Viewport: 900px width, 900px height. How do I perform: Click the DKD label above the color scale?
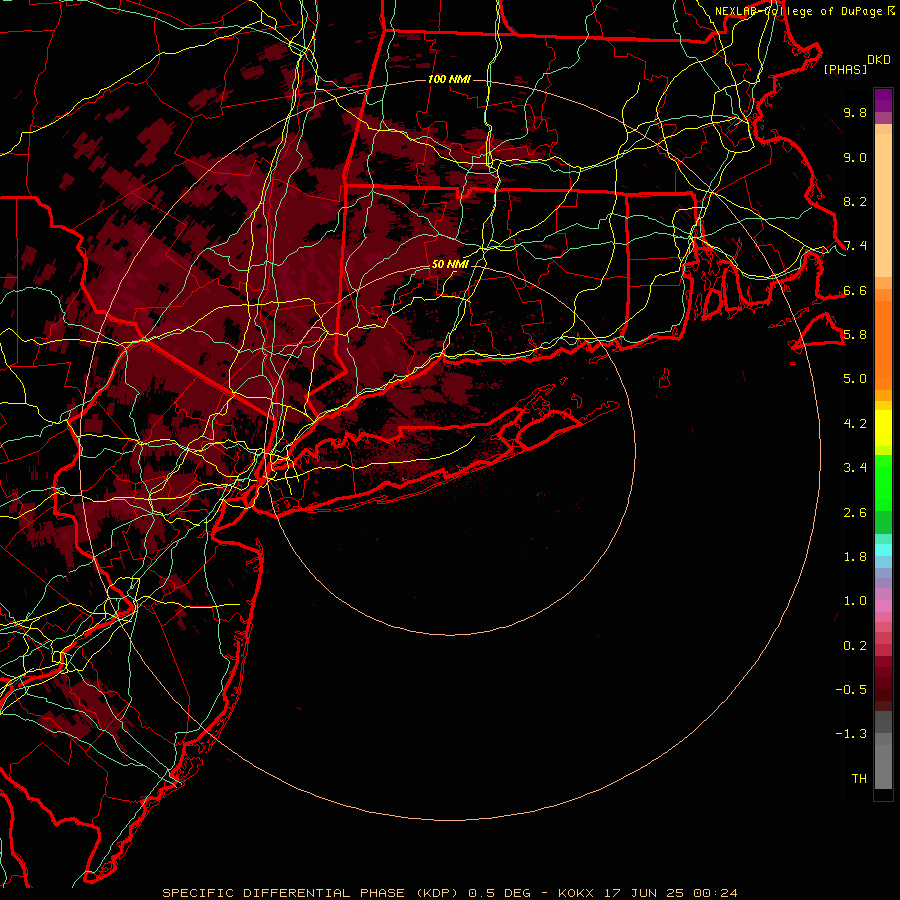[x=879, y=59]
